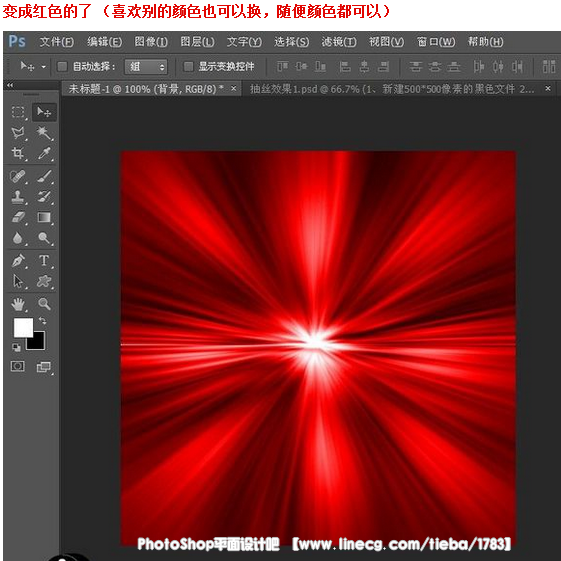Select the Clone Stamp tool
The width and height of the screenshot is (561, 561).
[18, 197]
